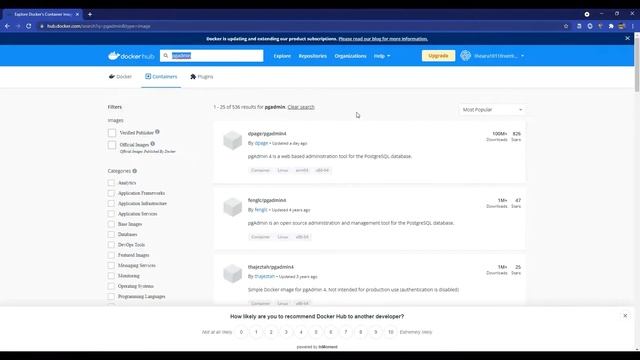
Task: Click info icon next to Verified Publisher
Action: pyautogui.click(x=157, y=132)
